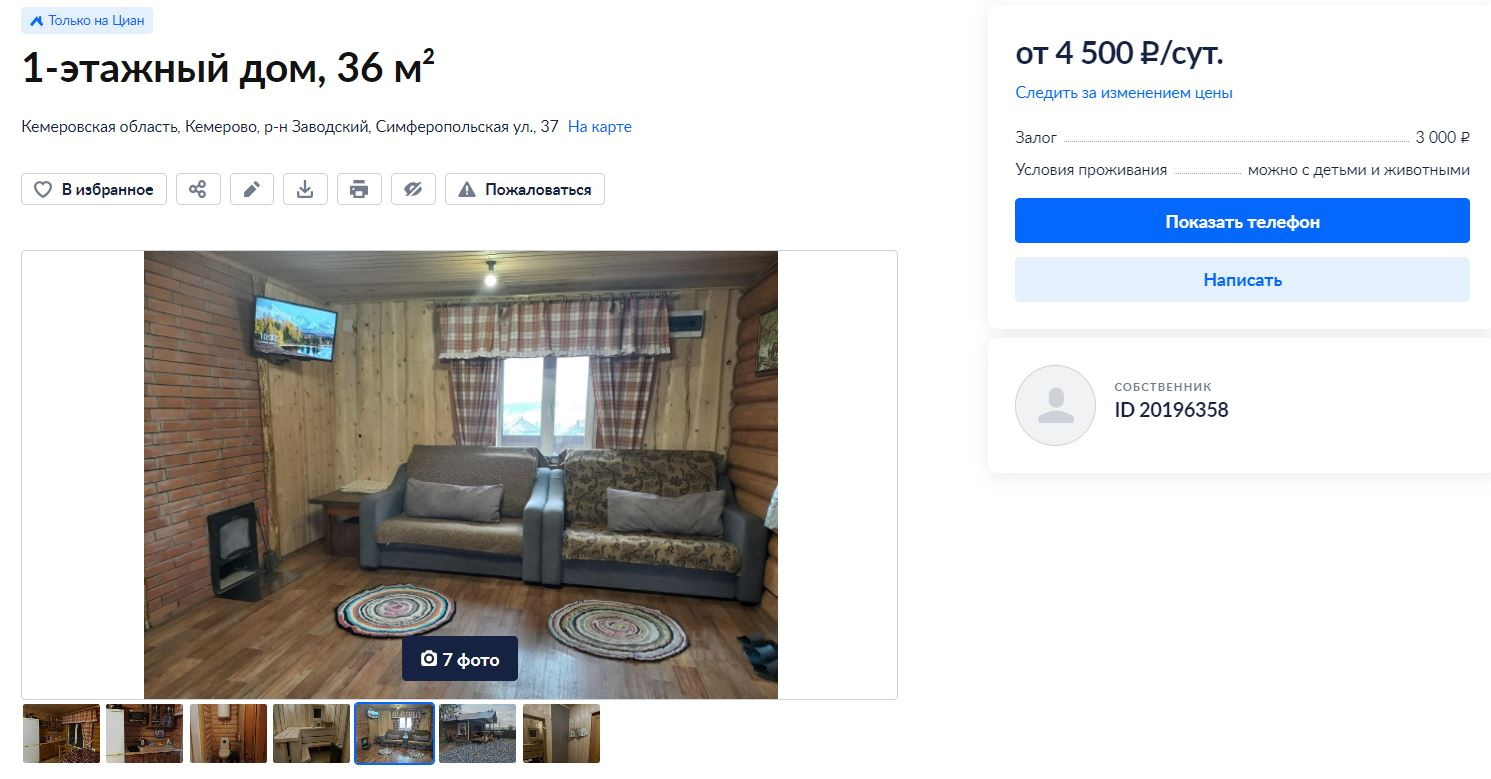
Task: Click the 7 фото gallery badge
Action: point(460,659)
